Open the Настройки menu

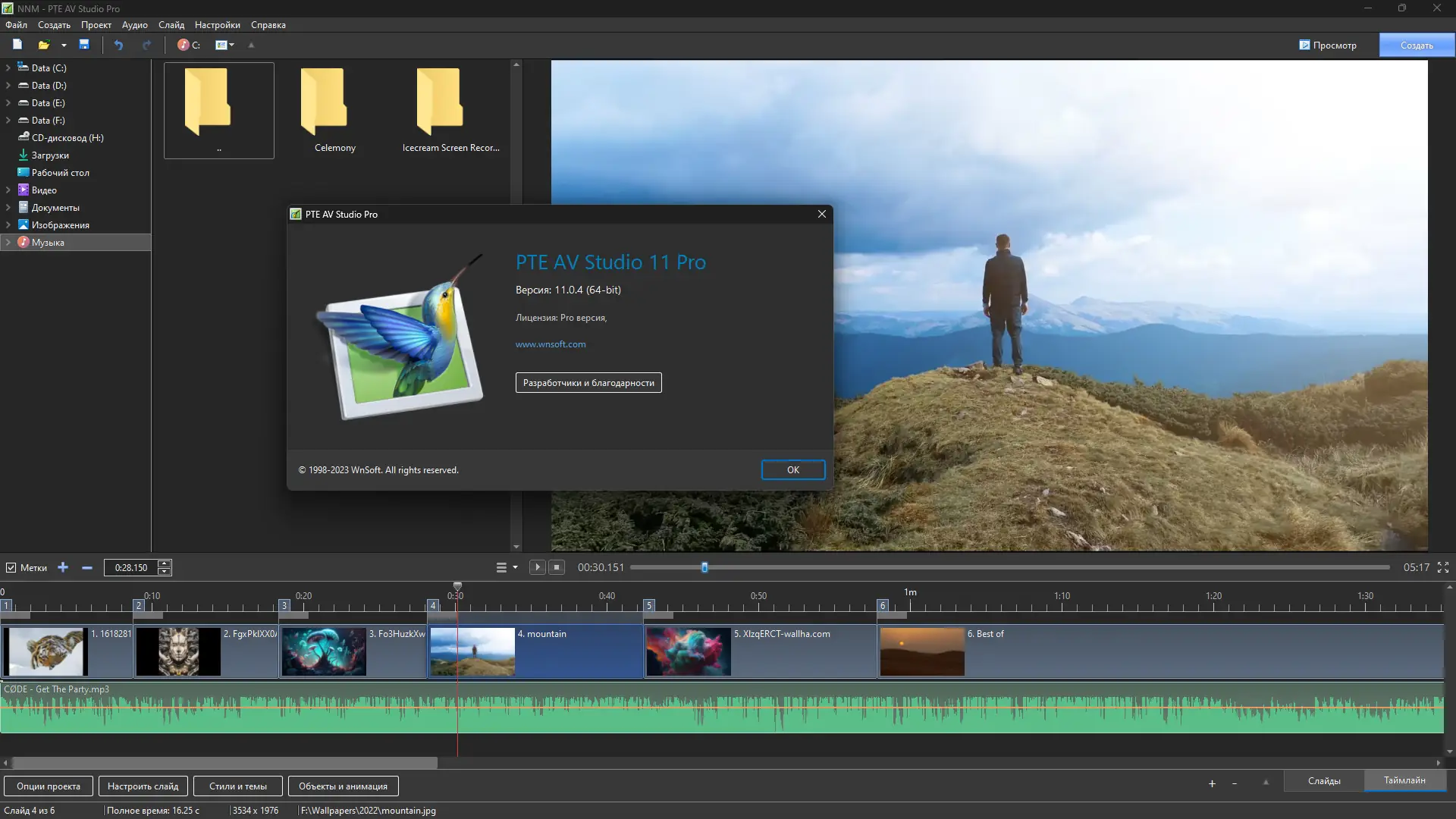pos(216,24)
